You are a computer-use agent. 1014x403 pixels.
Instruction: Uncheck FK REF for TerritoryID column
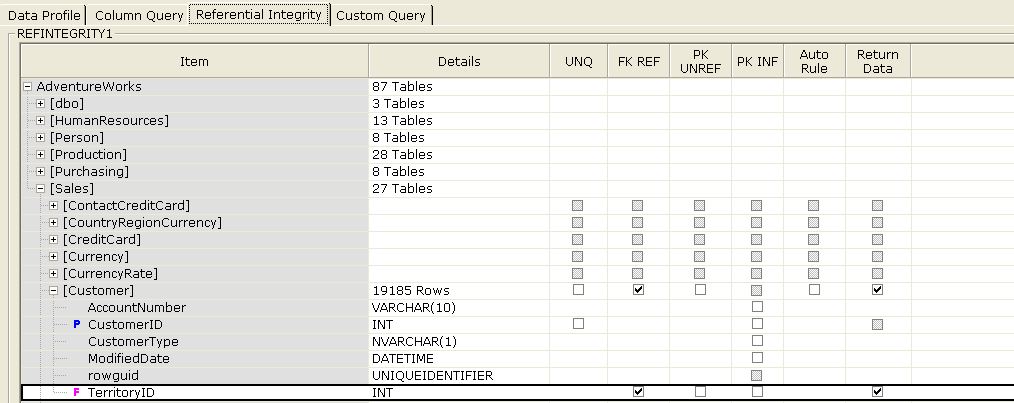click(x=638, y=391)
